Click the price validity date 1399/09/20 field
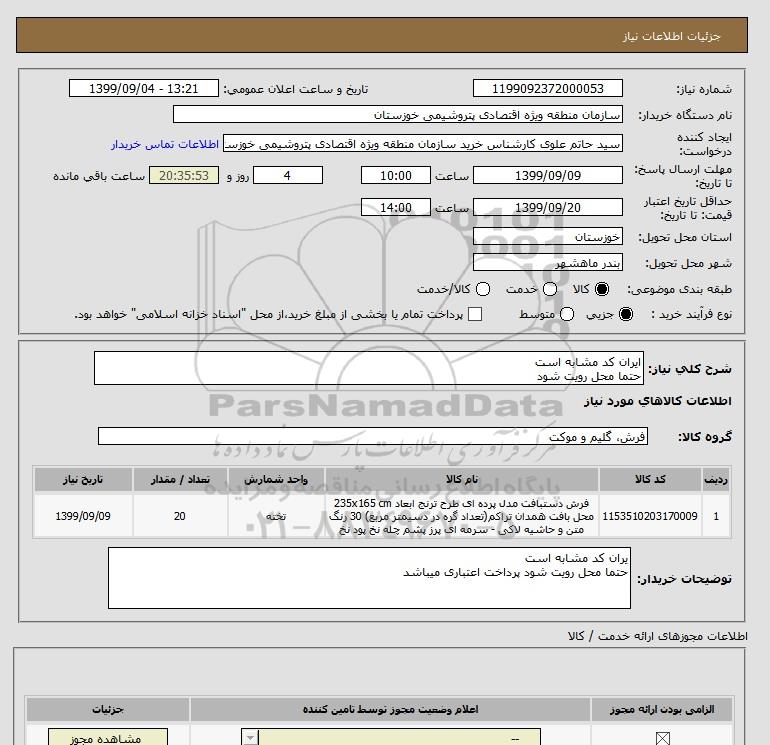This screenshot has height=745, width=770. [x=548, y=207]
